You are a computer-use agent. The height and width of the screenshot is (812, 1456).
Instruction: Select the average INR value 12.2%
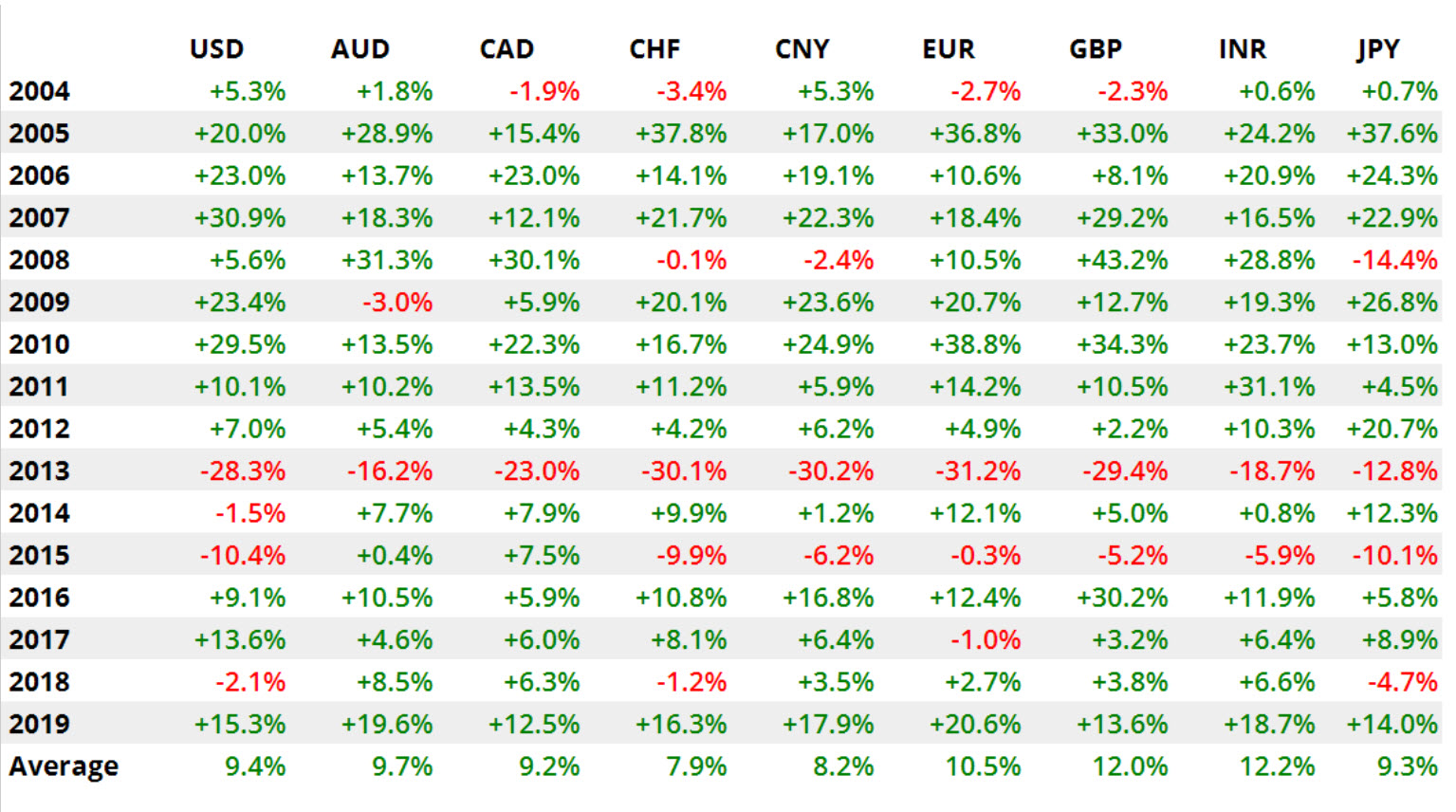(x=1277, y=766)
